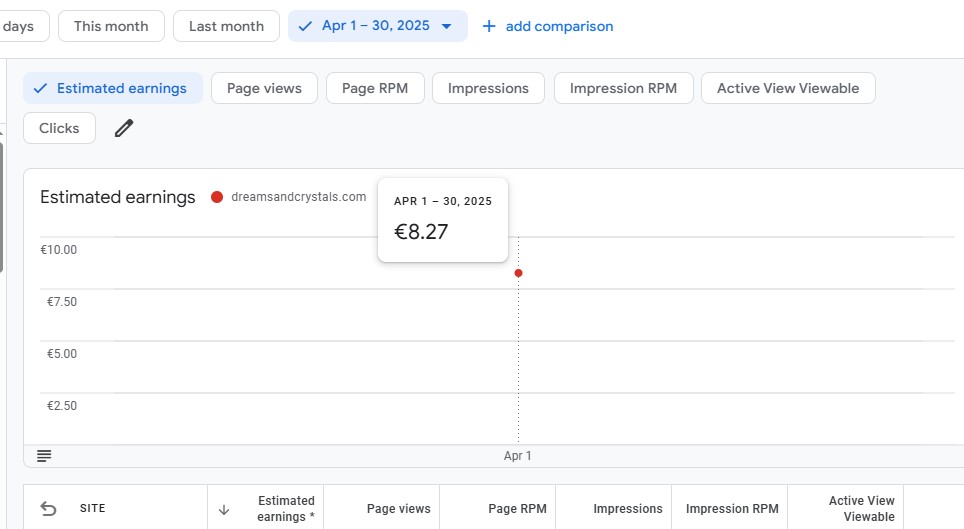This screenshot has width=964, height=529.
Task: Click the undo arrow beside SITE
Action: 48,509
